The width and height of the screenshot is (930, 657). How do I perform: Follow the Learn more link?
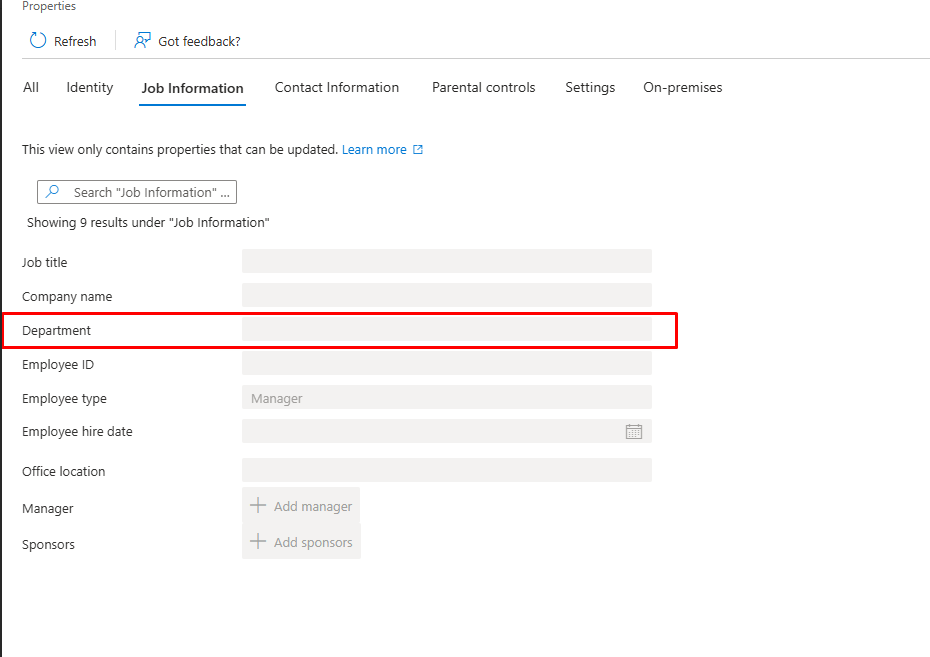tap(374, 149)
